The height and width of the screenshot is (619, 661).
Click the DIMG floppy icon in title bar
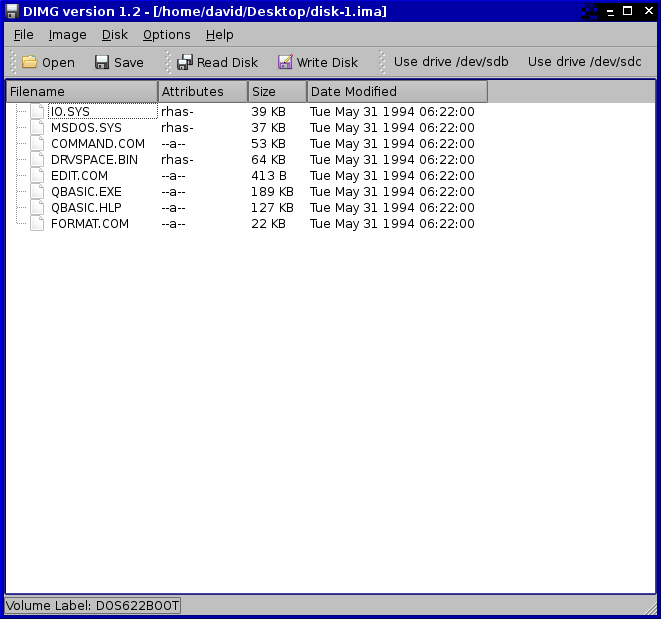12,11
